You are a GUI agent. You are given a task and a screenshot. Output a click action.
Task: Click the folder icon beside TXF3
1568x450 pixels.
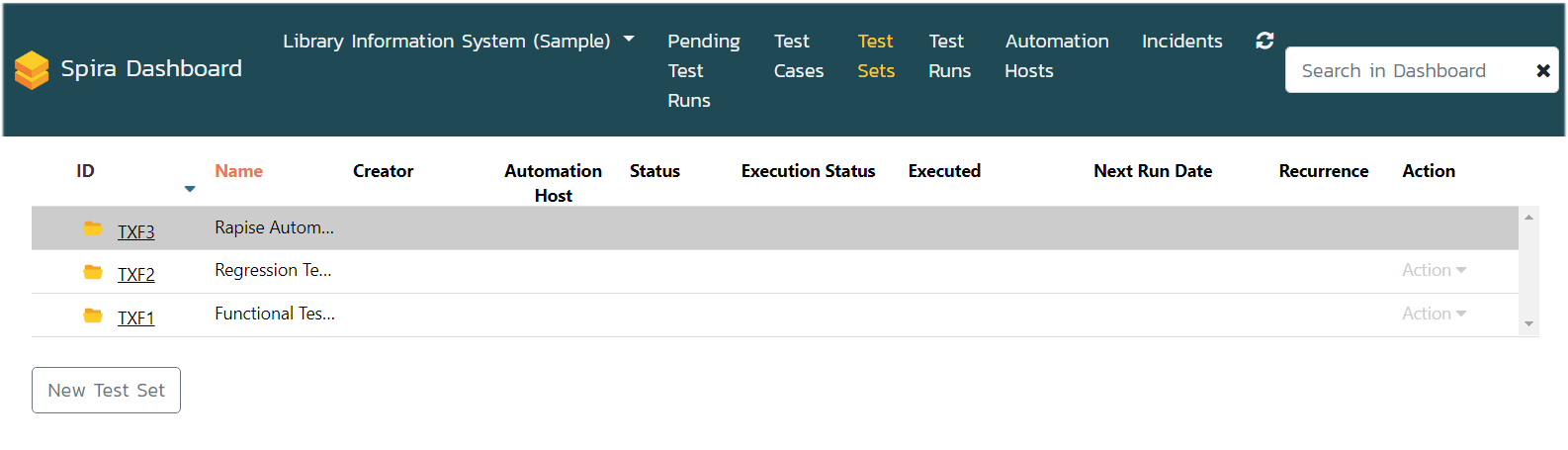click(93, 228)
